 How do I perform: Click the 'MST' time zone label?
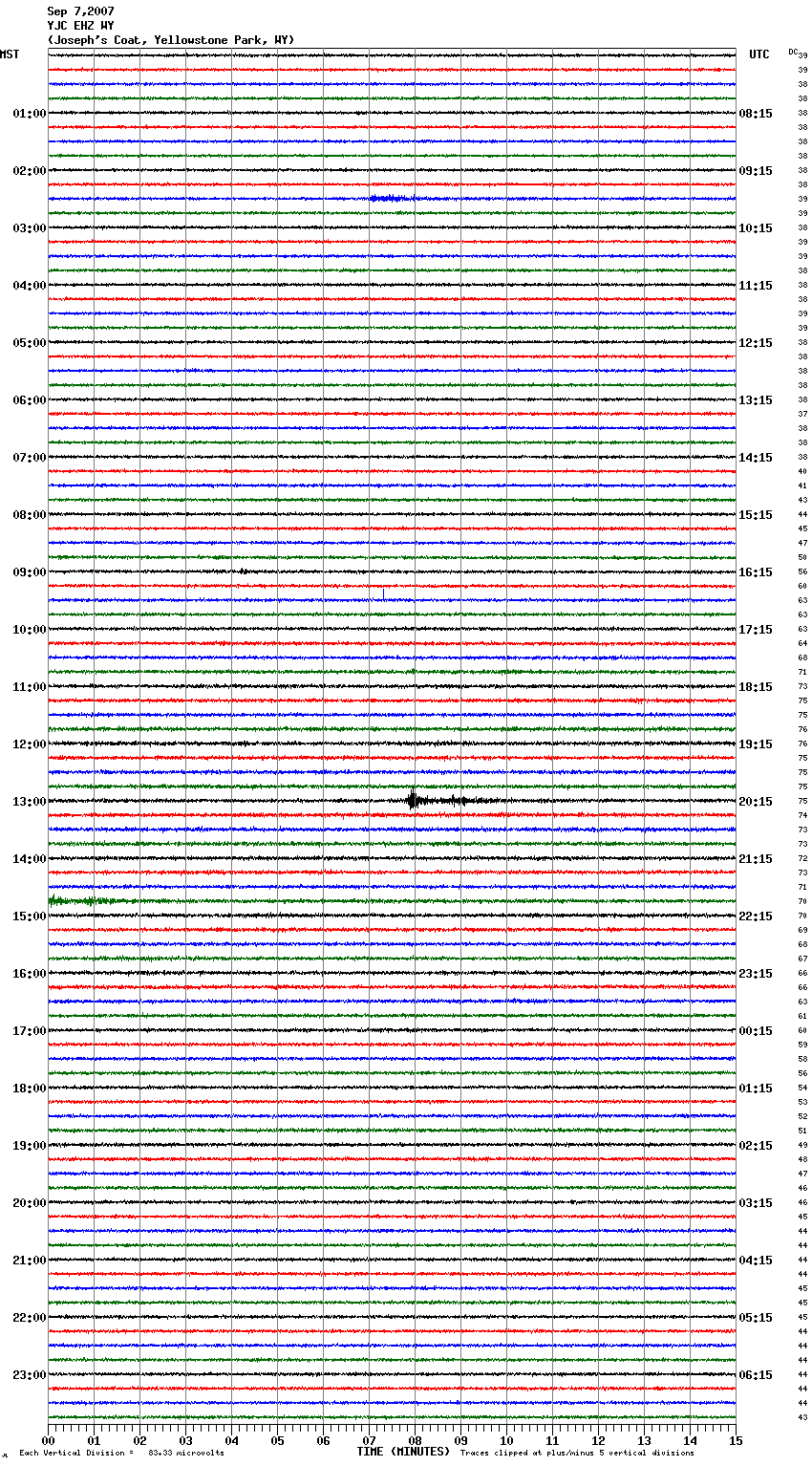(x=10, y=54)
